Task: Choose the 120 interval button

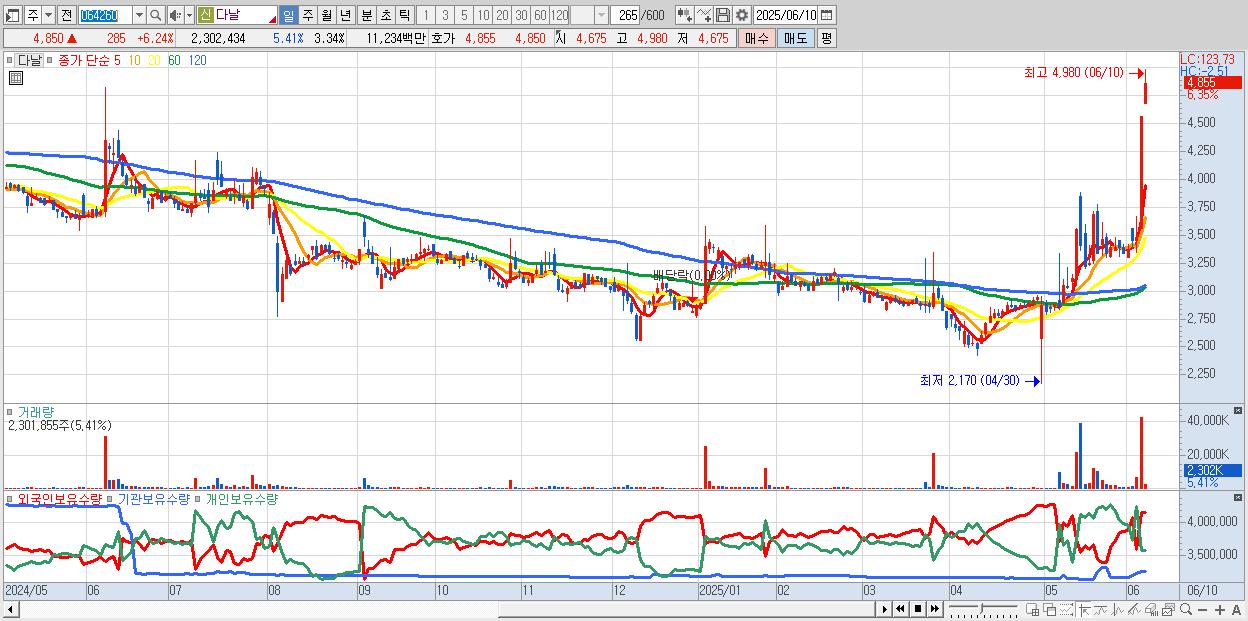Action: point(559,15)
